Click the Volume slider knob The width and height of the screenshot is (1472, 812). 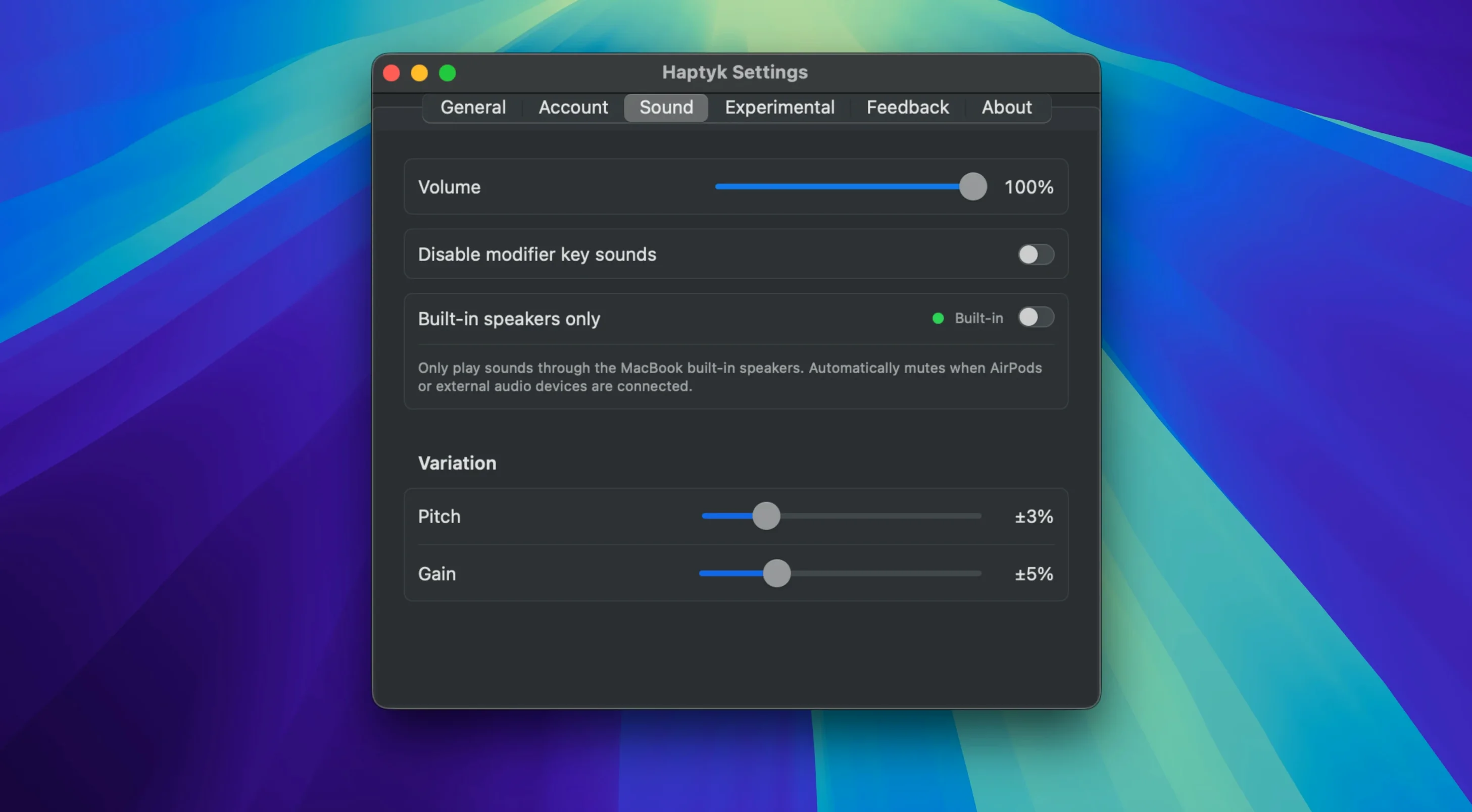pyautogui.click(x=972, y=187)
